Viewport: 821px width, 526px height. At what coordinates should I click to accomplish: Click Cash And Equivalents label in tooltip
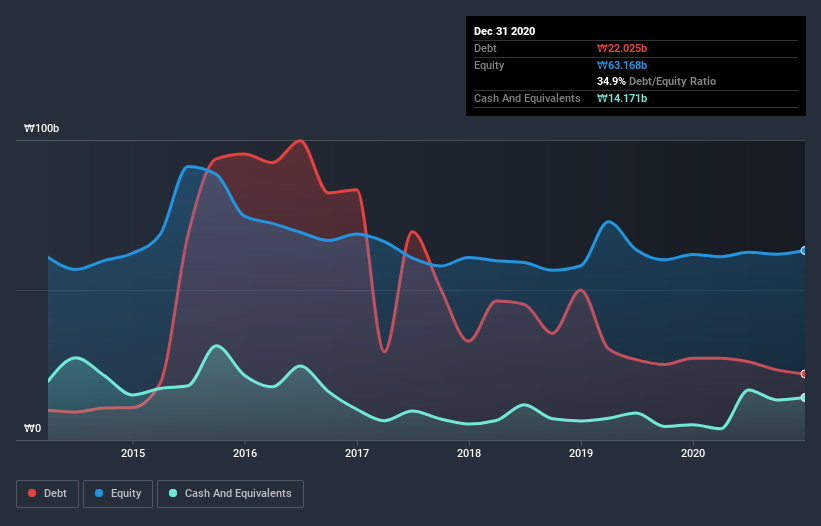[x=527, y=98]
